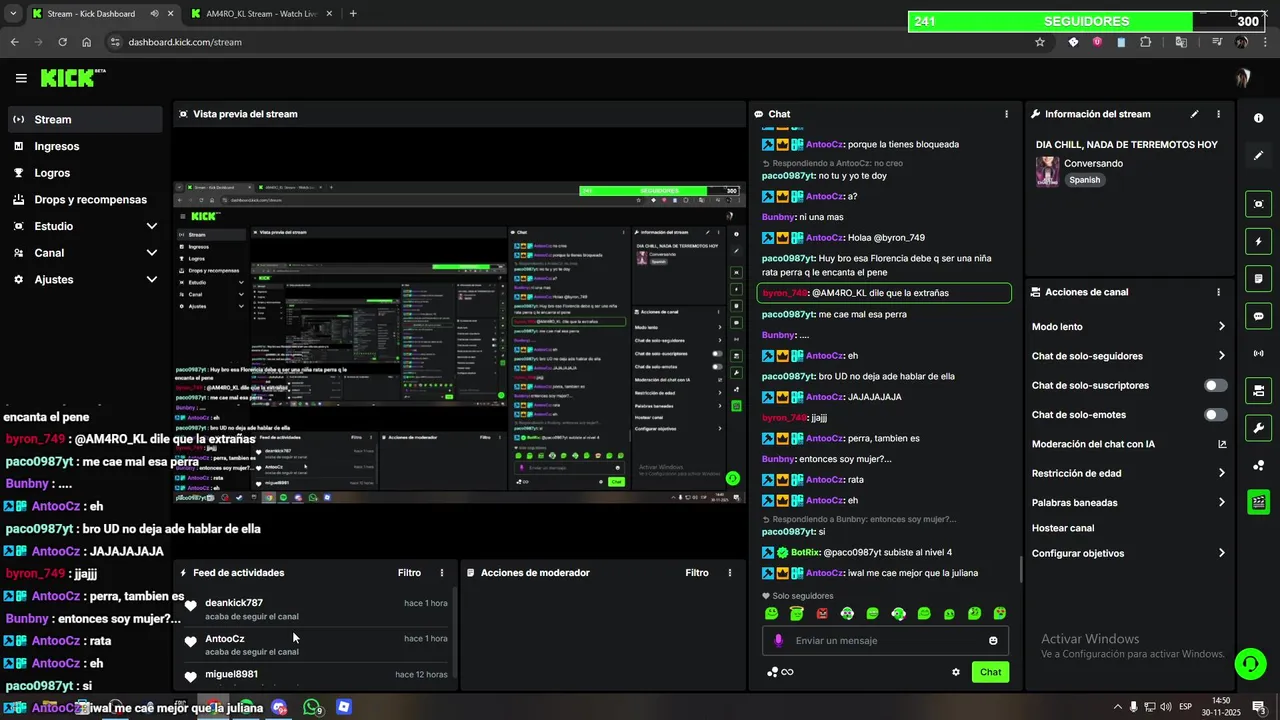Click the Conversando category thumbnail
This screenshot has width=1280, height=720.
click(1047, 171)
